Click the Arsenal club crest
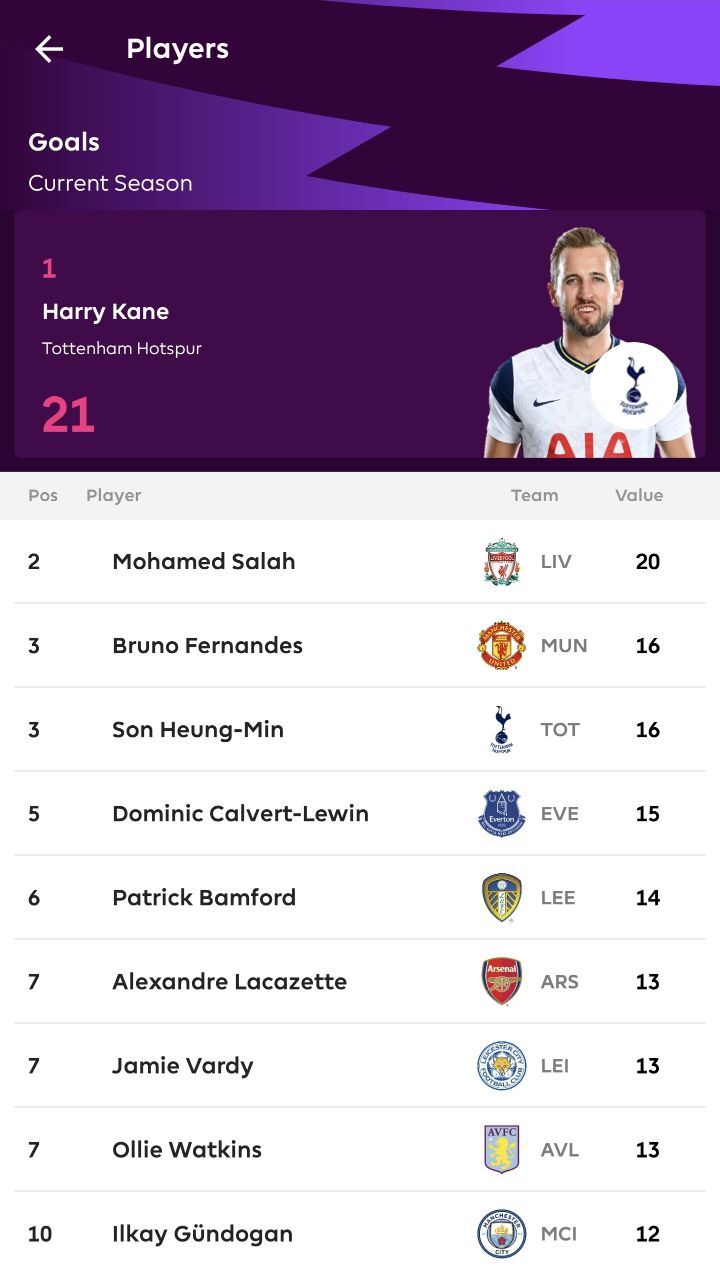Screen dimensions: 720x1272 [x=501, y=981]
